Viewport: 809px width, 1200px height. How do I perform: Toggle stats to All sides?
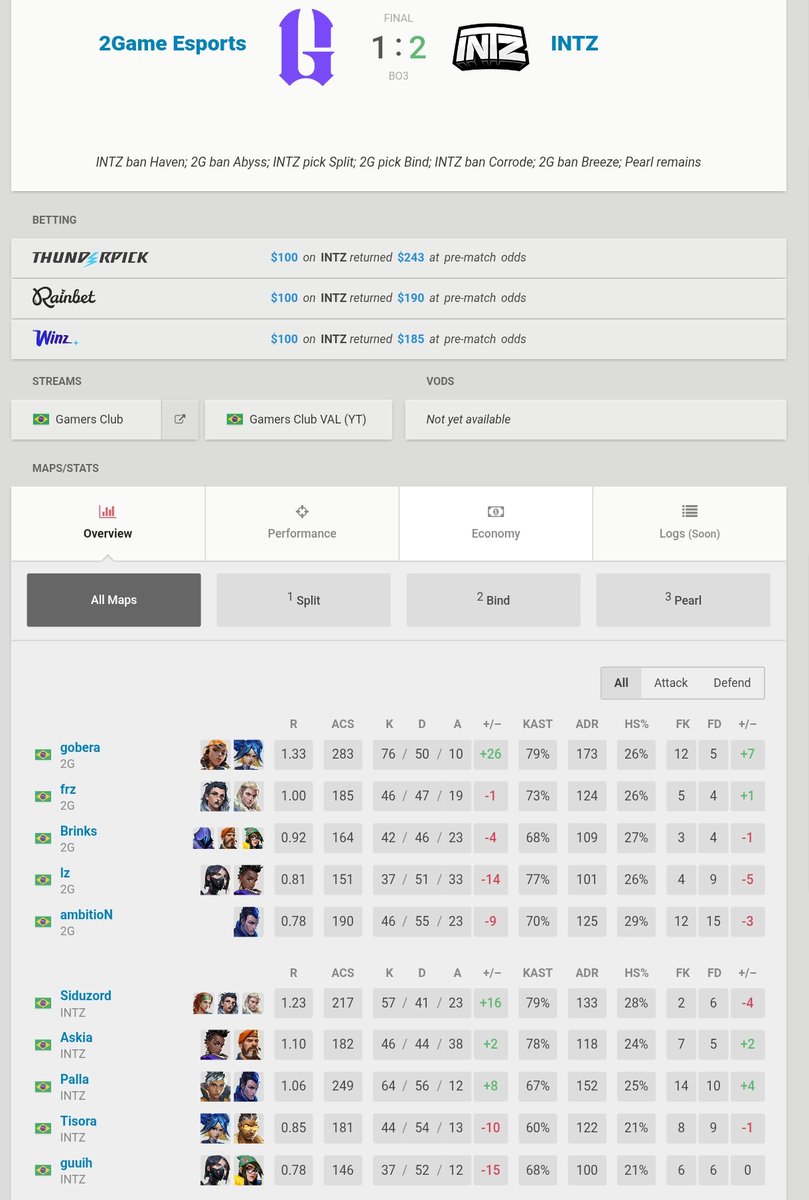(x=621, y=683)
